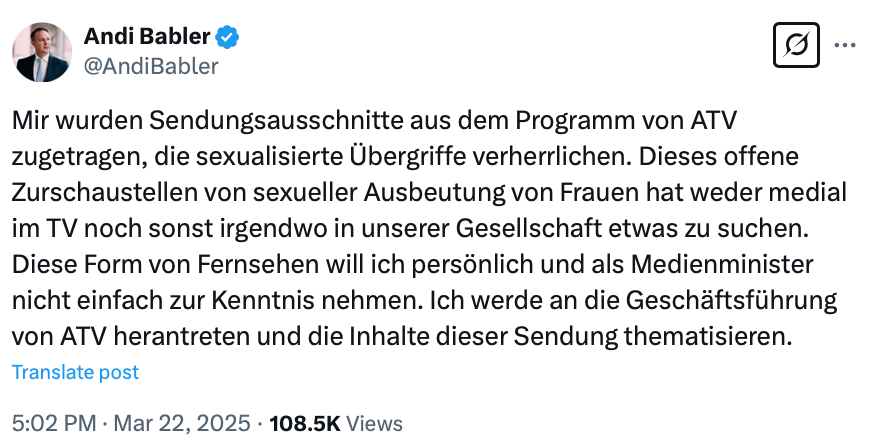Click the 5:02 PM timestamp
The width and height of the screenshot is (880, 446).
coord(54,423)
